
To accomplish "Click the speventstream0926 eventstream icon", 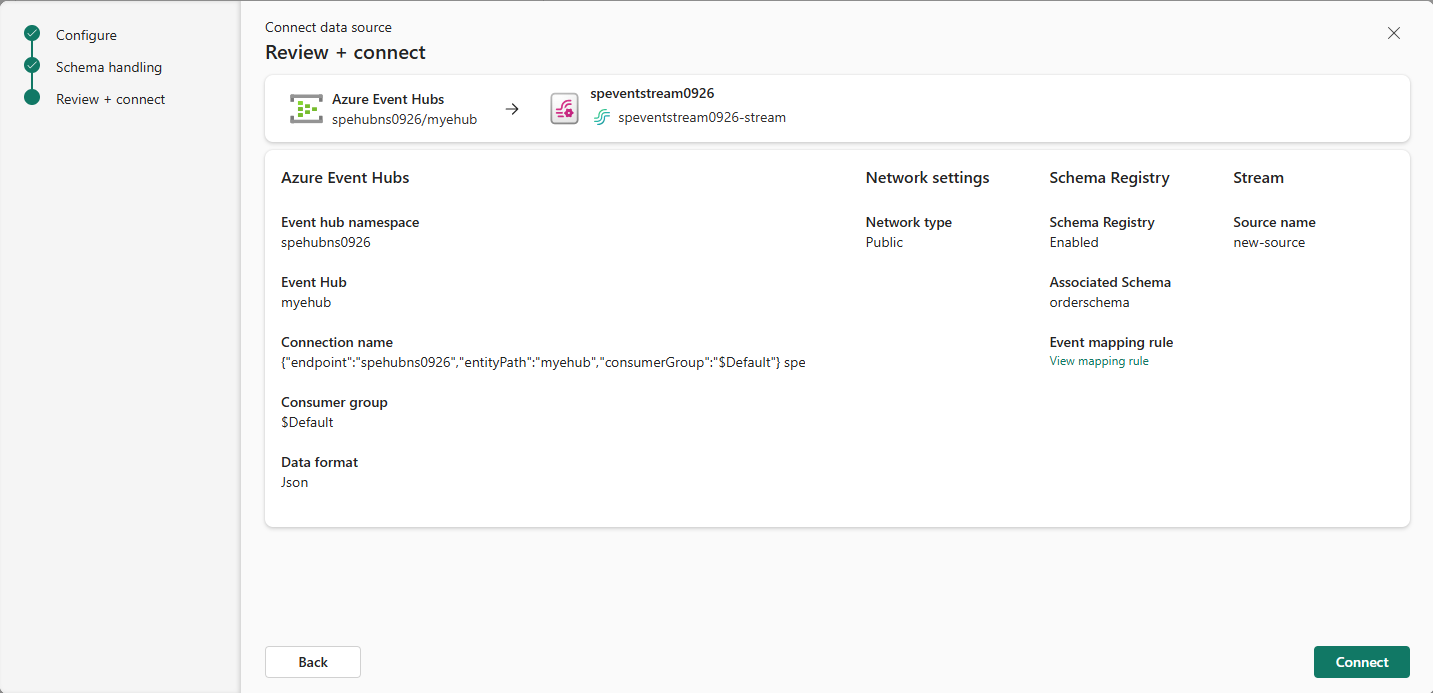I will pyautogui.click(x=564, y=109).
